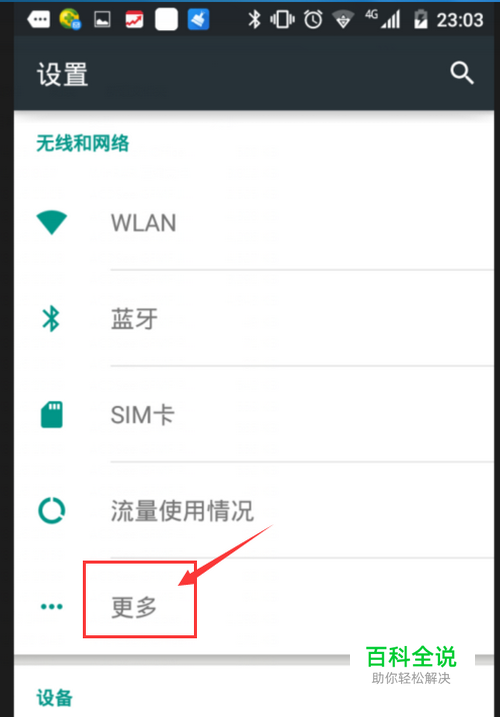Open the 蓝牙 settings entry
The width and height of the screenshot is (500, 717).
254,318
